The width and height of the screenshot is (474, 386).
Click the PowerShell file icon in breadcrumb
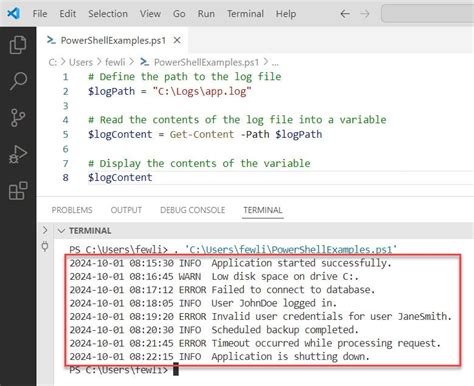144,62
